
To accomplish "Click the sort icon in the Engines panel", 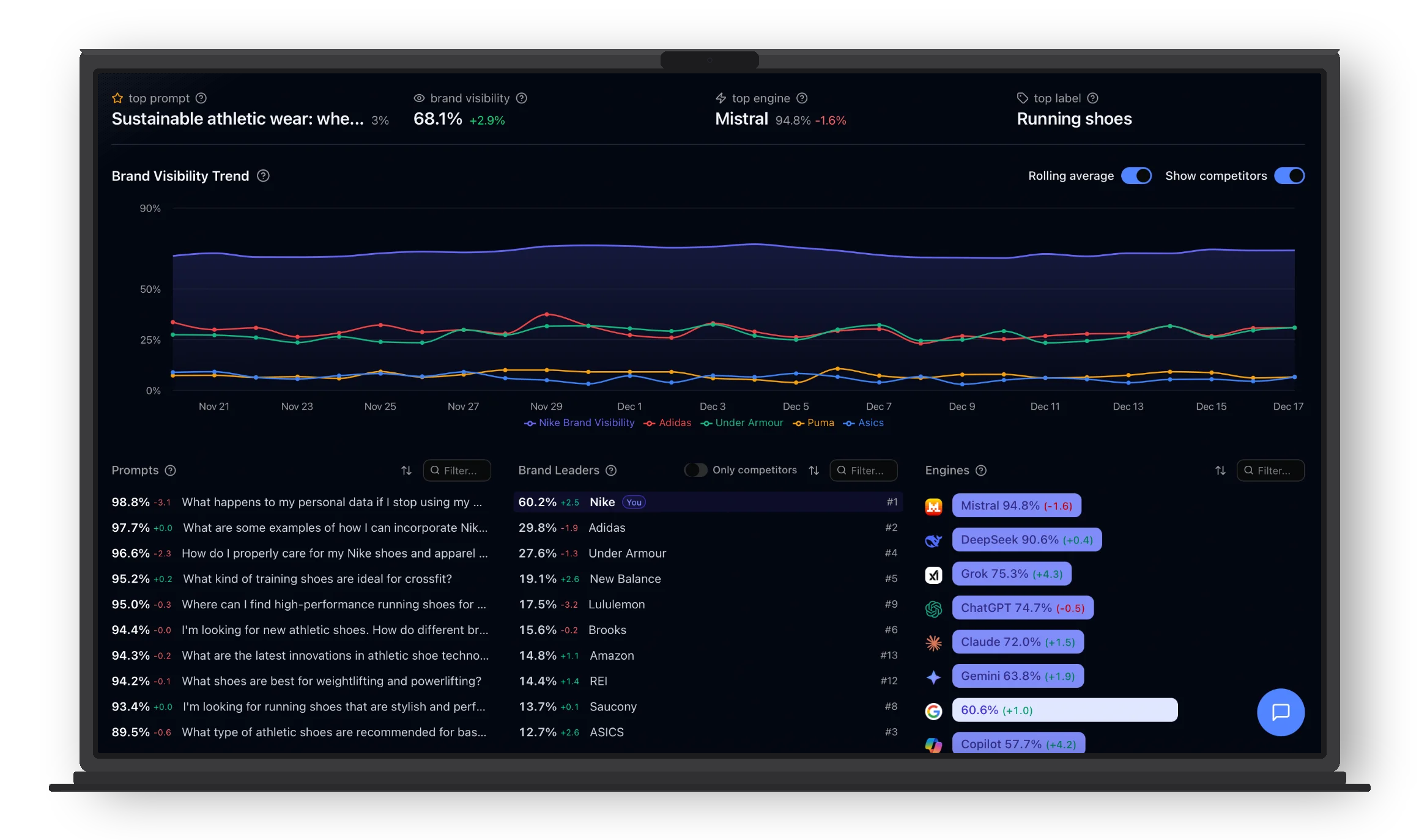I will [1220, 470].
